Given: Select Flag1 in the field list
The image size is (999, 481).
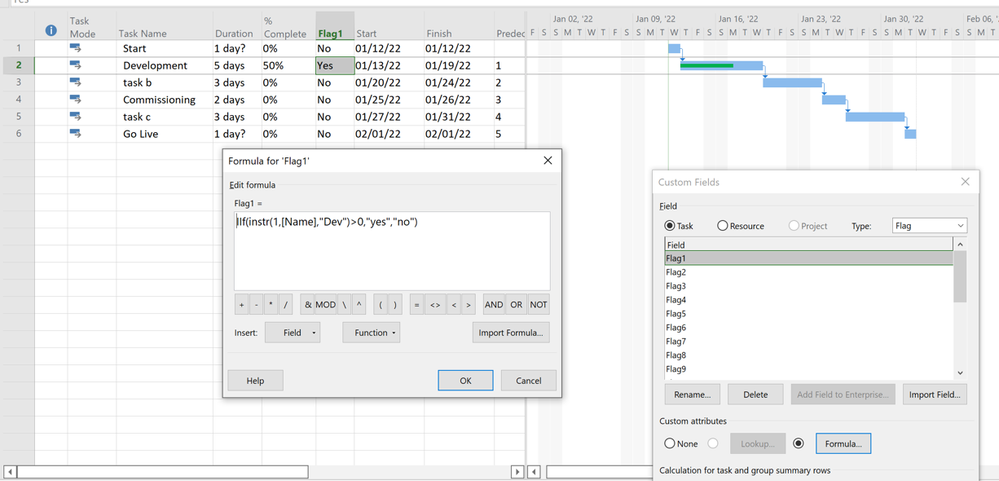Looking at the screenshot, I should [809, 258].
